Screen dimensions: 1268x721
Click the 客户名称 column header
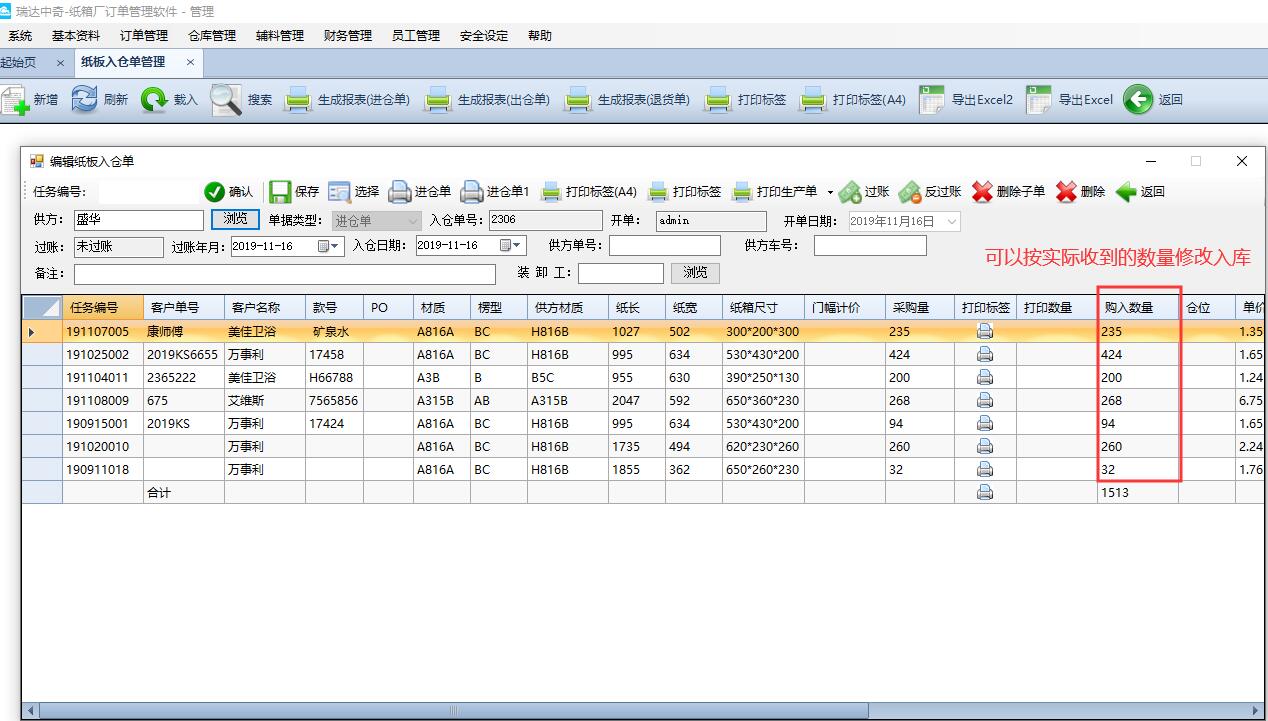265,307
